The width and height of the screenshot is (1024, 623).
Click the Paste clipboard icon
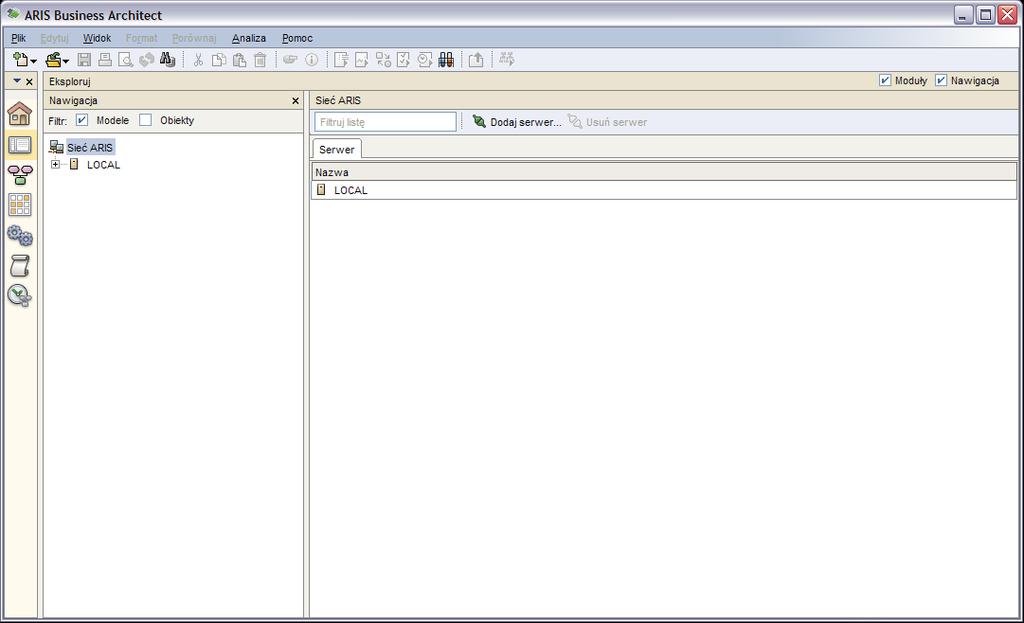[240, 60]
